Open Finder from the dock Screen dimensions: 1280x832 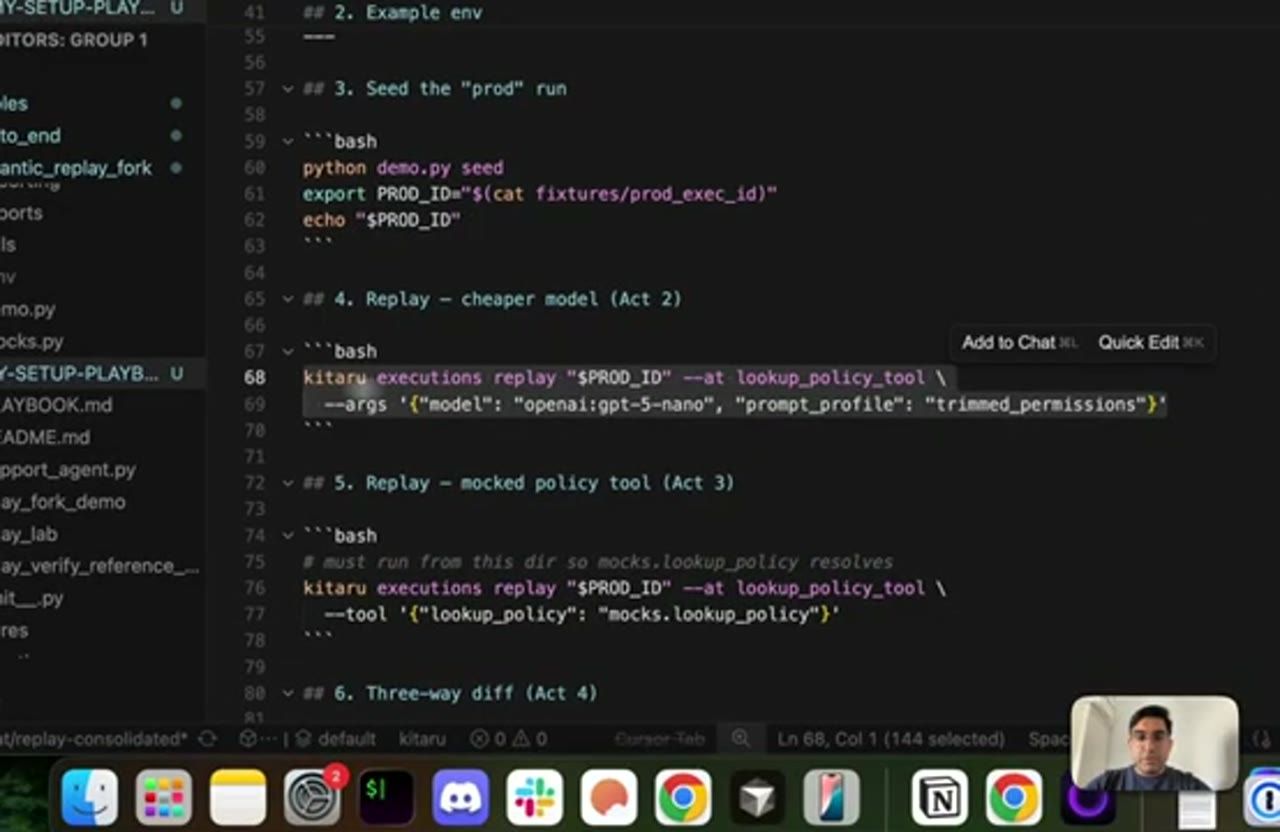[x=89, y=797]
